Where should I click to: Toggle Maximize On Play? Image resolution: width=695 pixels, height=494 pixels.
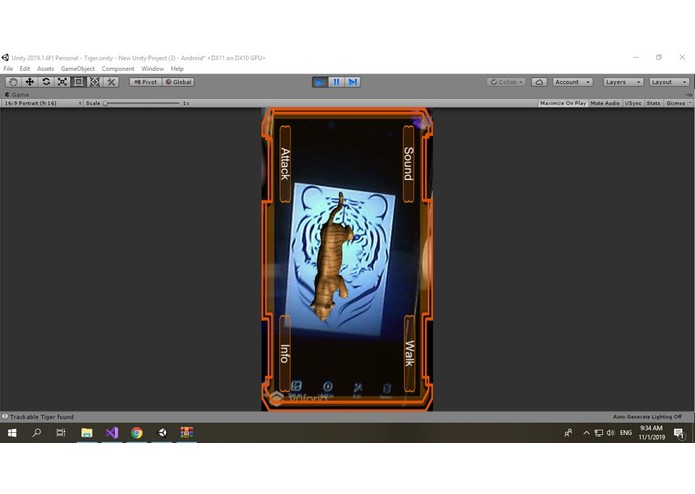(563, 103)
